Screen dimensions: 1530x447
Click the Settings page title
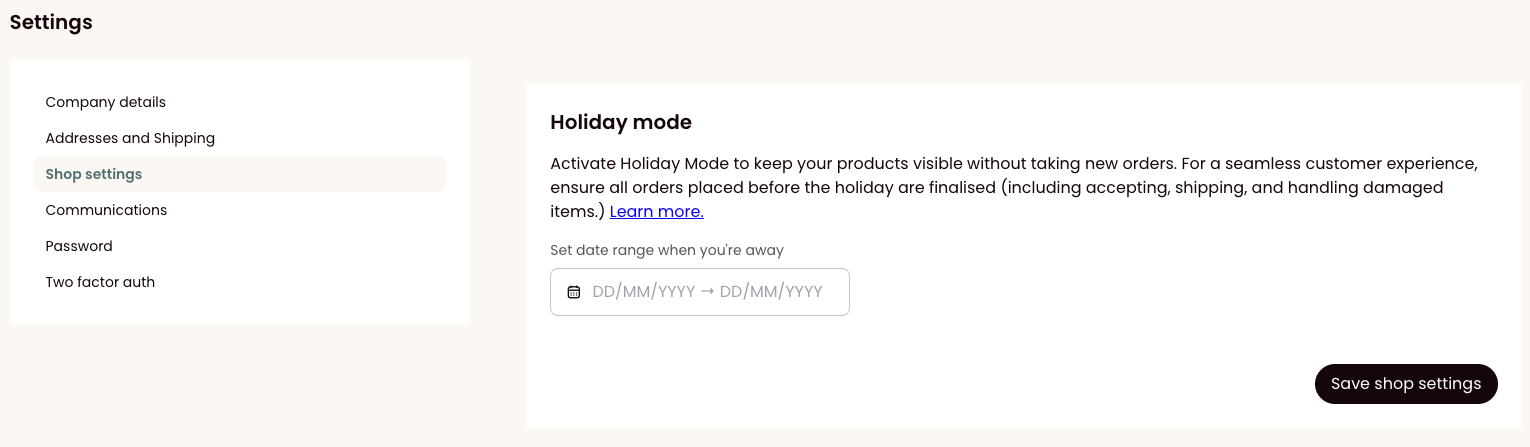tap(51, 22)
